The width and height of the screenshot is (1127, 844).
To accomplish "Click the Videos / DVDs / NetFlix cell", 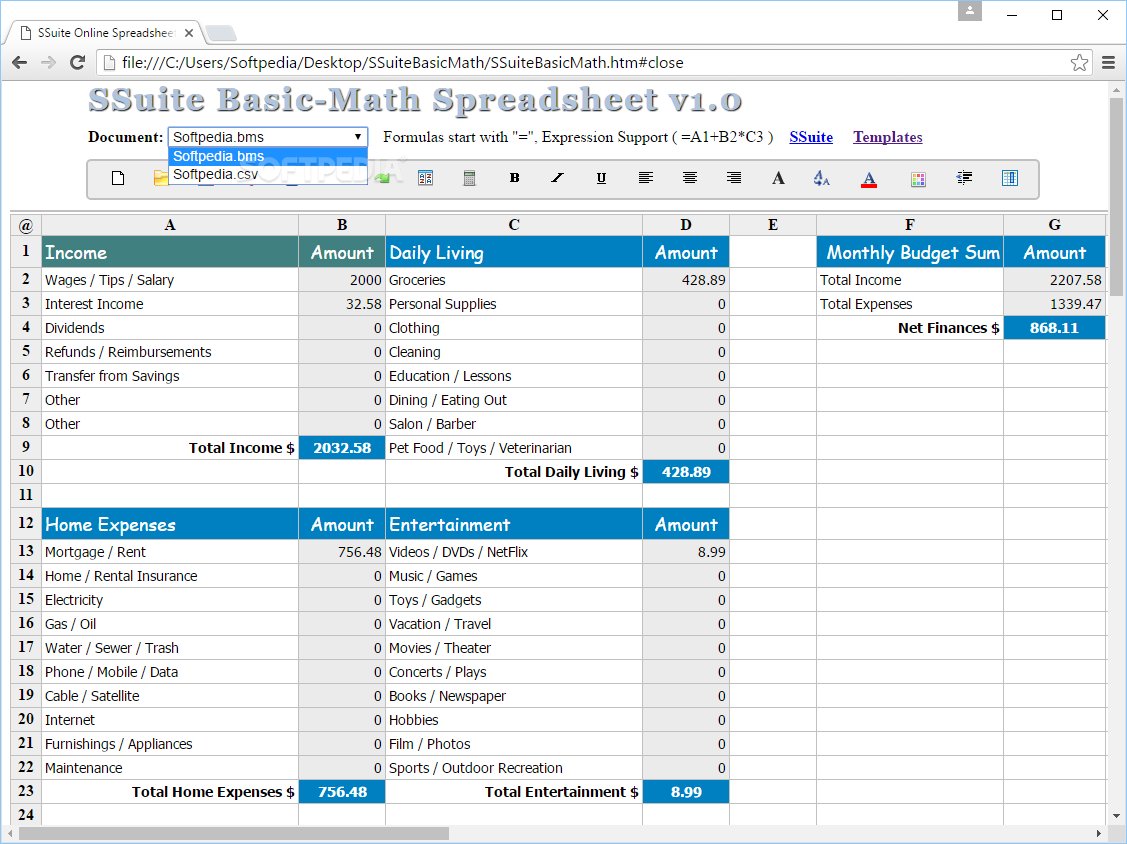I will [x=514, y=552].
